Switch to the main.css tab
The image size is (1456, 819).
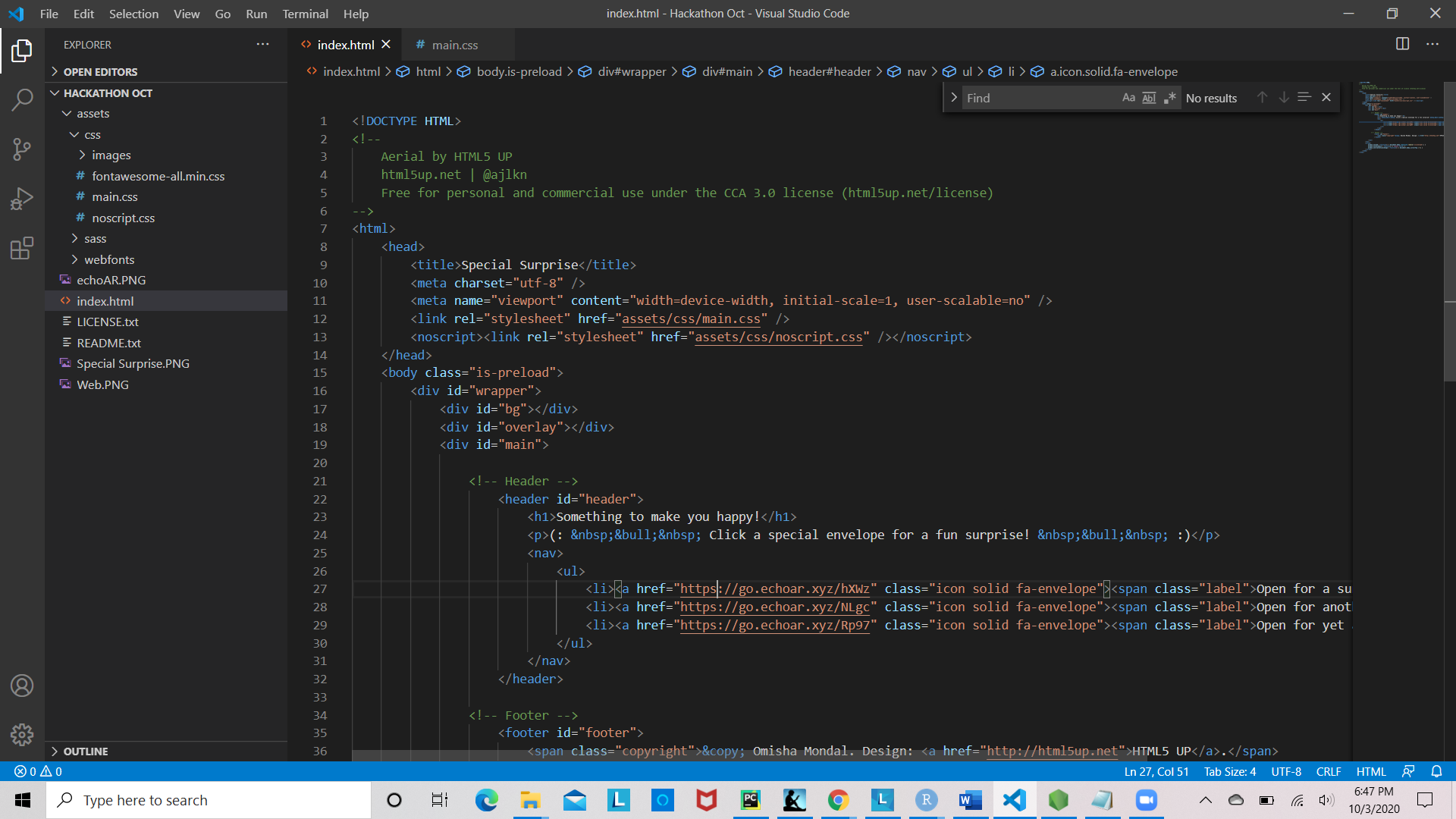click(x=454, y=45)
